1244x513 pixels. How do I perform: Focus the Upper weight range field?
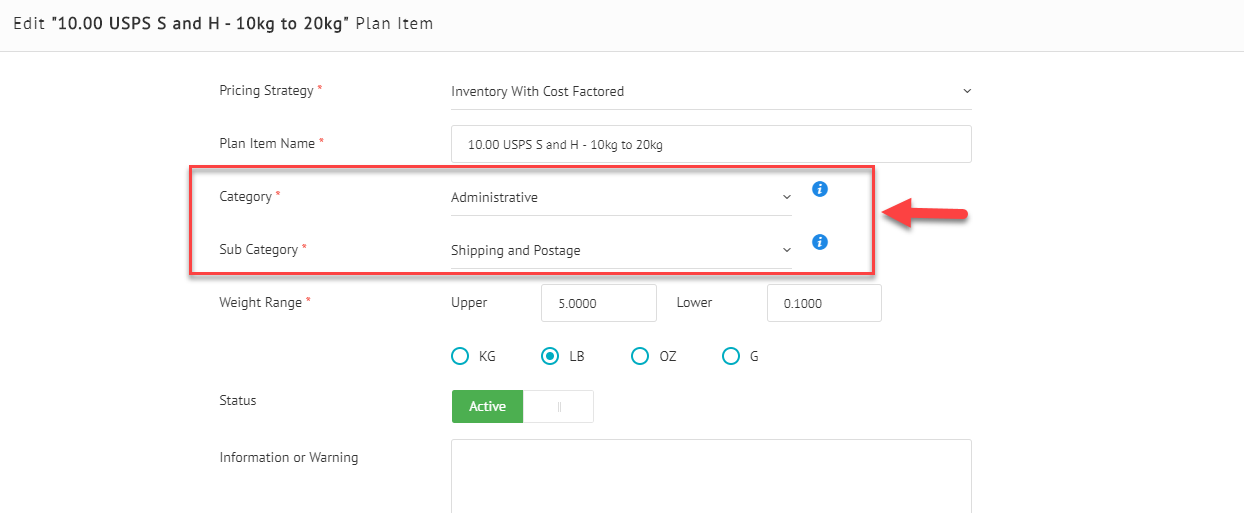[598, 303]
